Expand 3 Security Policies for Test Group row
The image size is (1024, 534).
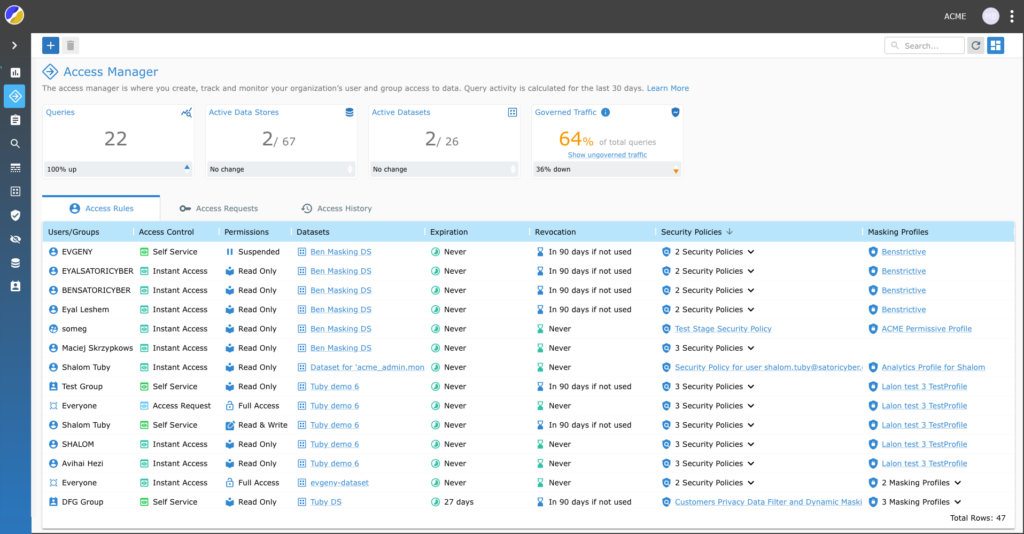click(x=751, y=386)
